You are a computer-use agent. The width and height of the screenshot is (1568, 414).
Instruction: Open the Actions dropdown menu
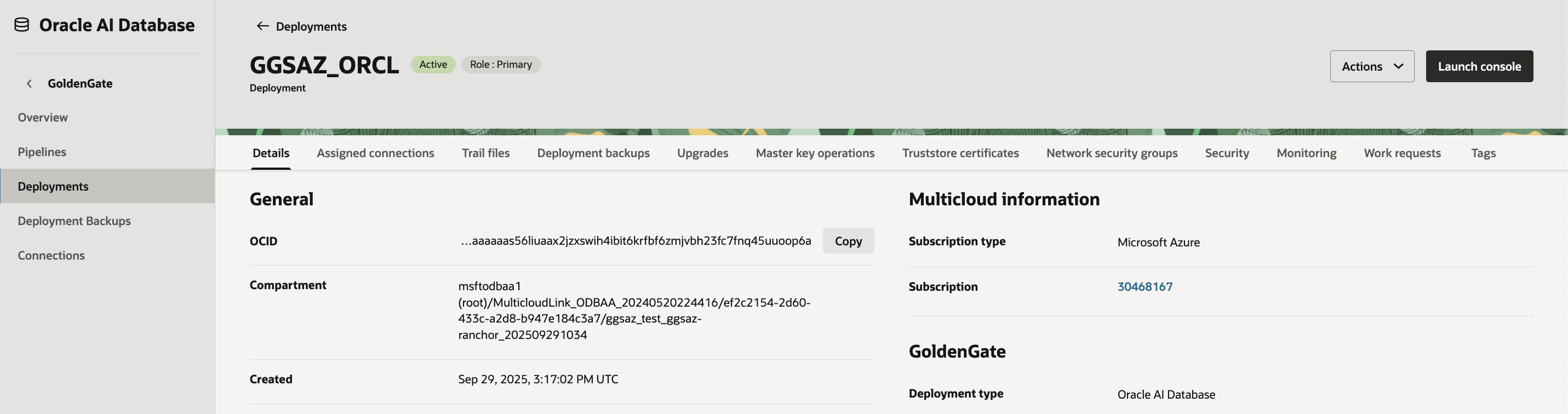(1371, 66)
